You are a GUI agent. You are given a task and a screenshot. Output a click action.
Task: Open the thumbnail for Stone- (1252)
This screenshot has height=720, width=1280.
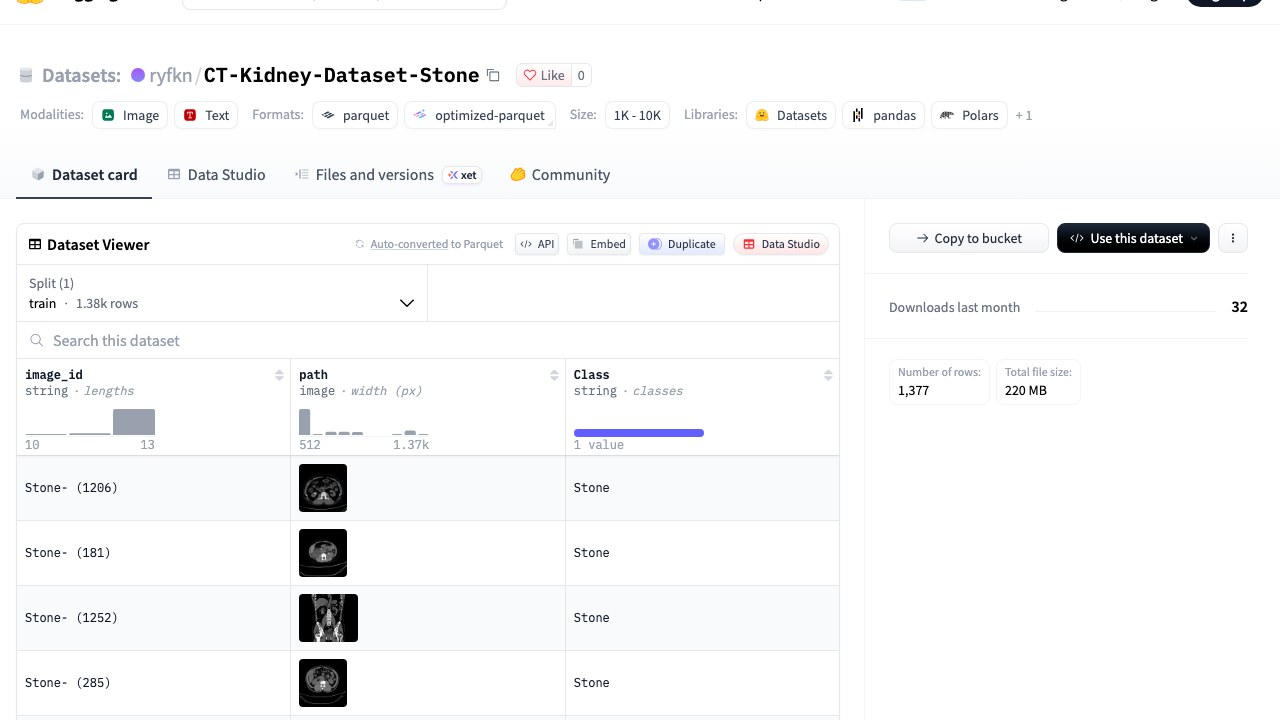(x=328, y=618)
